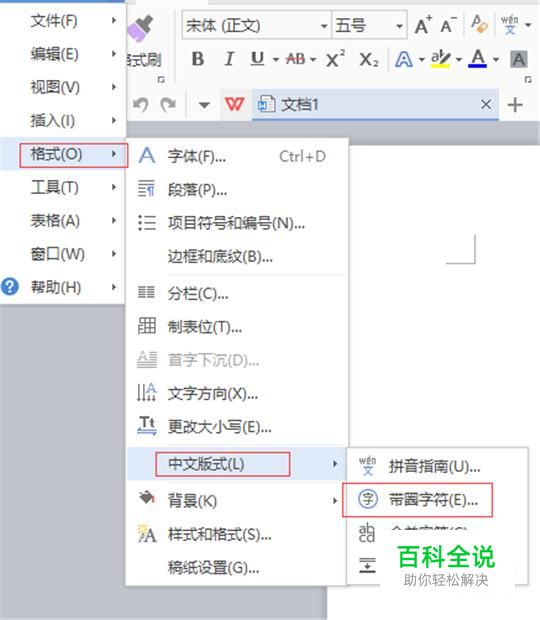The width and height of the screenshot is (540, 620).
Task: Expand strikethrough options dropdown arrow
Action: click(313, 60)
